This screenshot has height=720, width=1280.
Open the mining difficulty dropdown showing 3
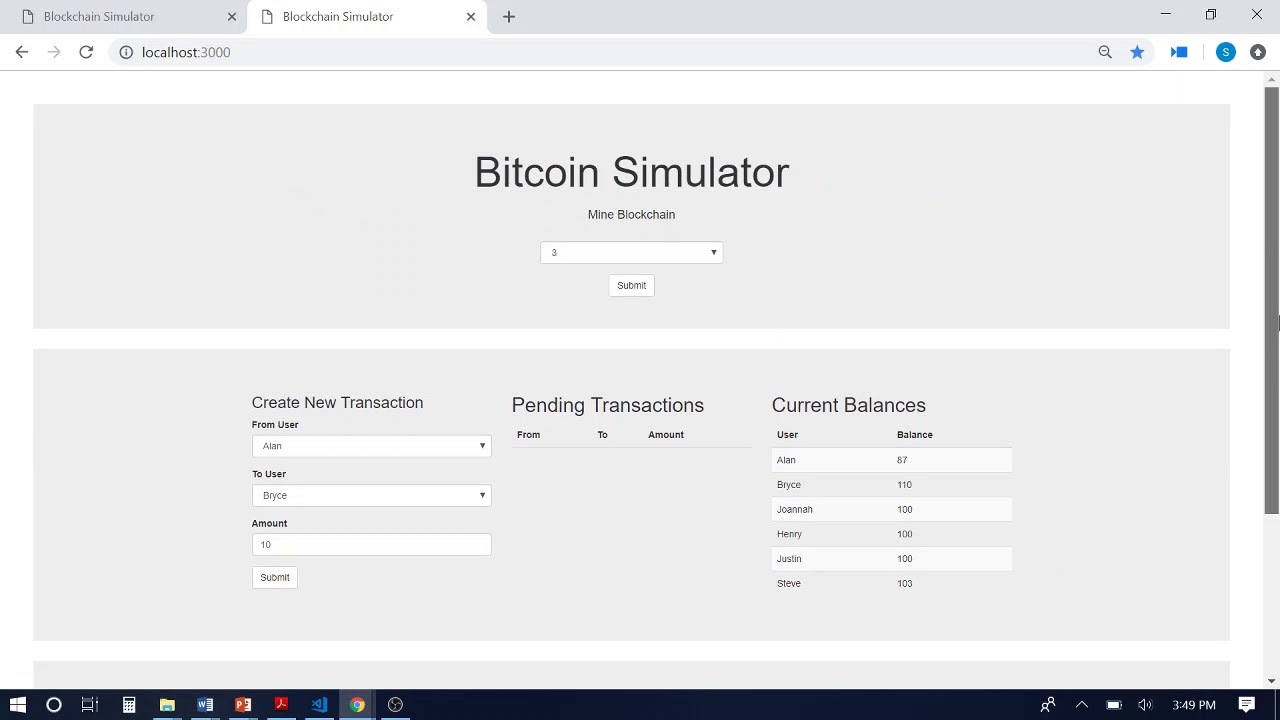631,252
